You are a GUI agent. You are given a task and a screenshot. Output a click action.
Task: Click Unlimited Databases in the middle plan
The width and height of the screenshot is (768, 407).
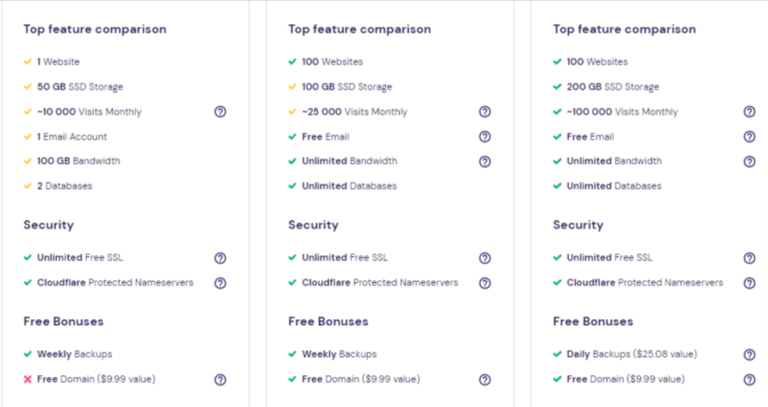(349, 186)
